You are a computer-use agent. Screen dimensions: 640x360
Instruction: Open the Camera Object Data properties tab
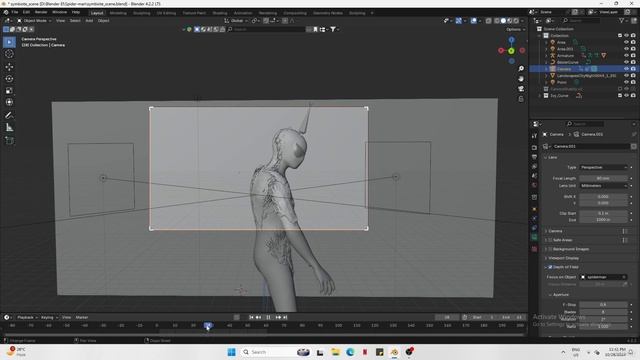click(x=534, y=238)
